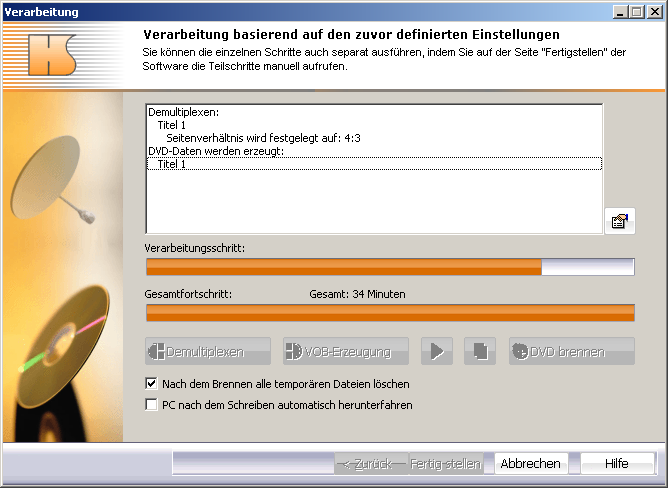Open the log properties icon beside the list

click(x=619, y=222)
